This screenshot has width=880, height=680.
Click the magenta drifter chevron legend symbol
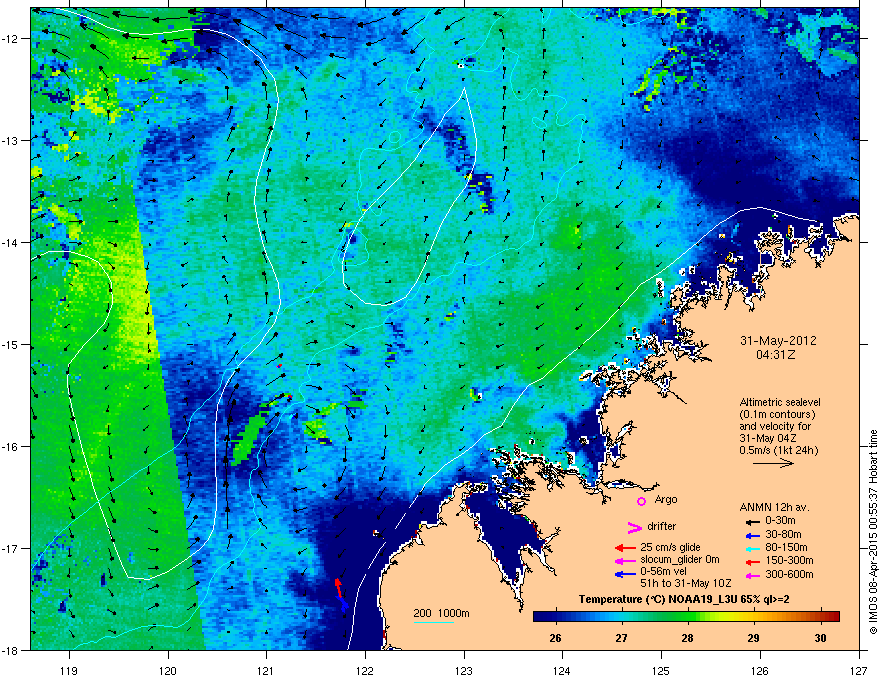(634, 527)
